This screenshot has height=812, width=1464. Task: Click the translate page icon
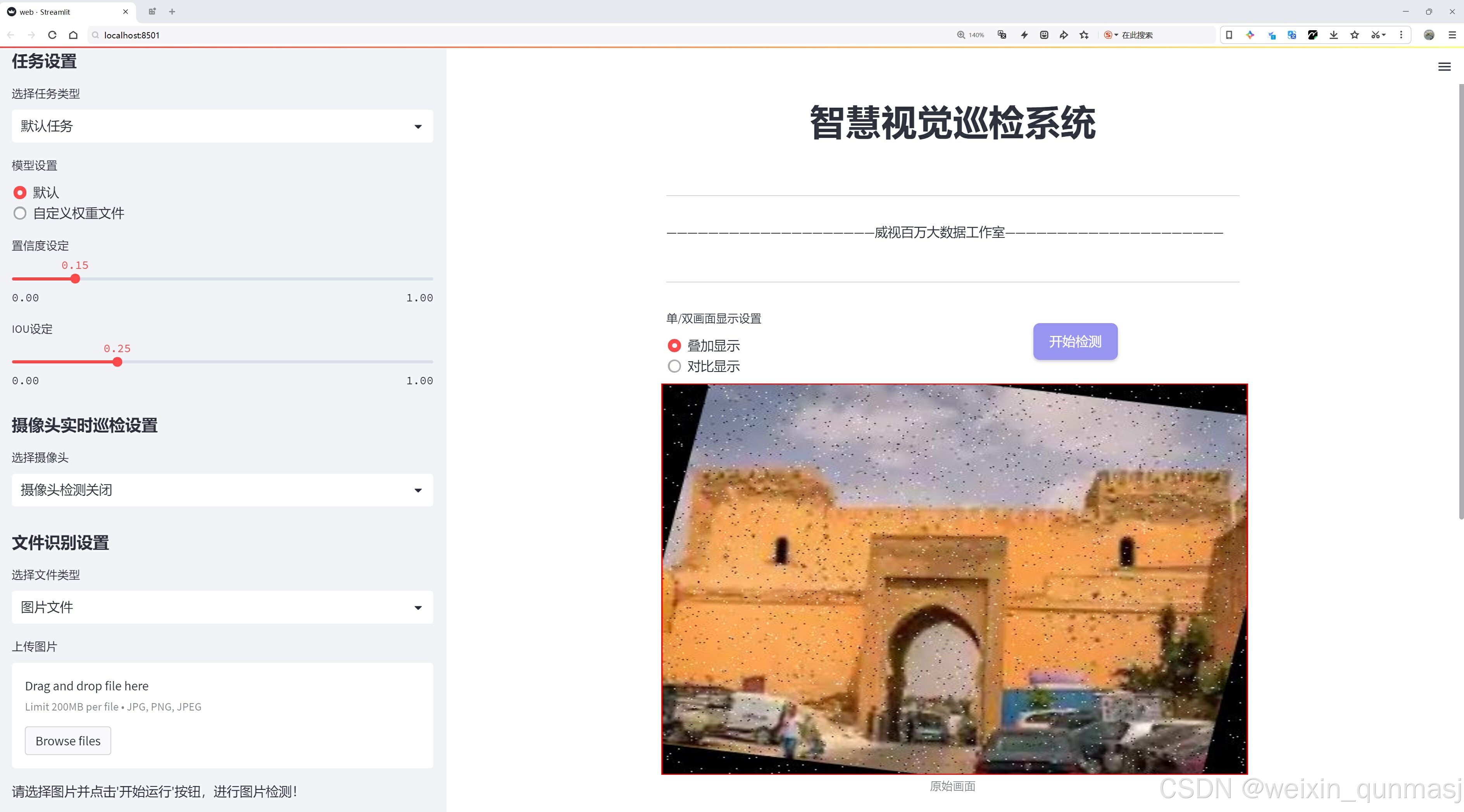1002,34
